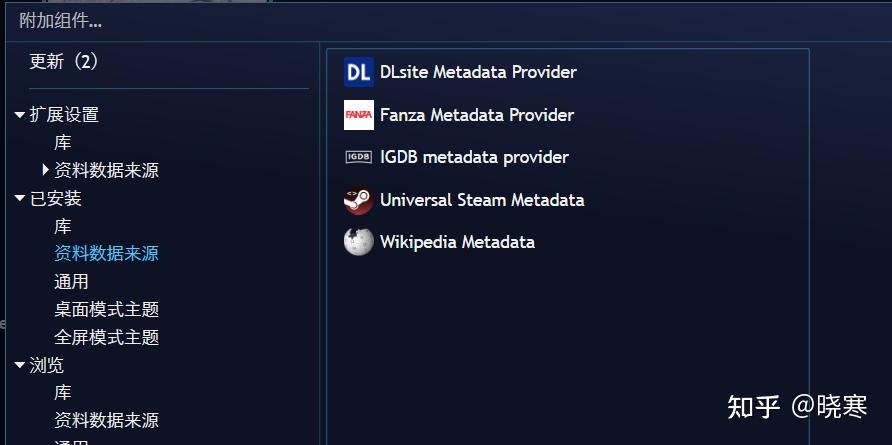Screen dimensions: 892x445
Task: Open 桌面模式主题 themes list
Action: [x=106, y=310]
